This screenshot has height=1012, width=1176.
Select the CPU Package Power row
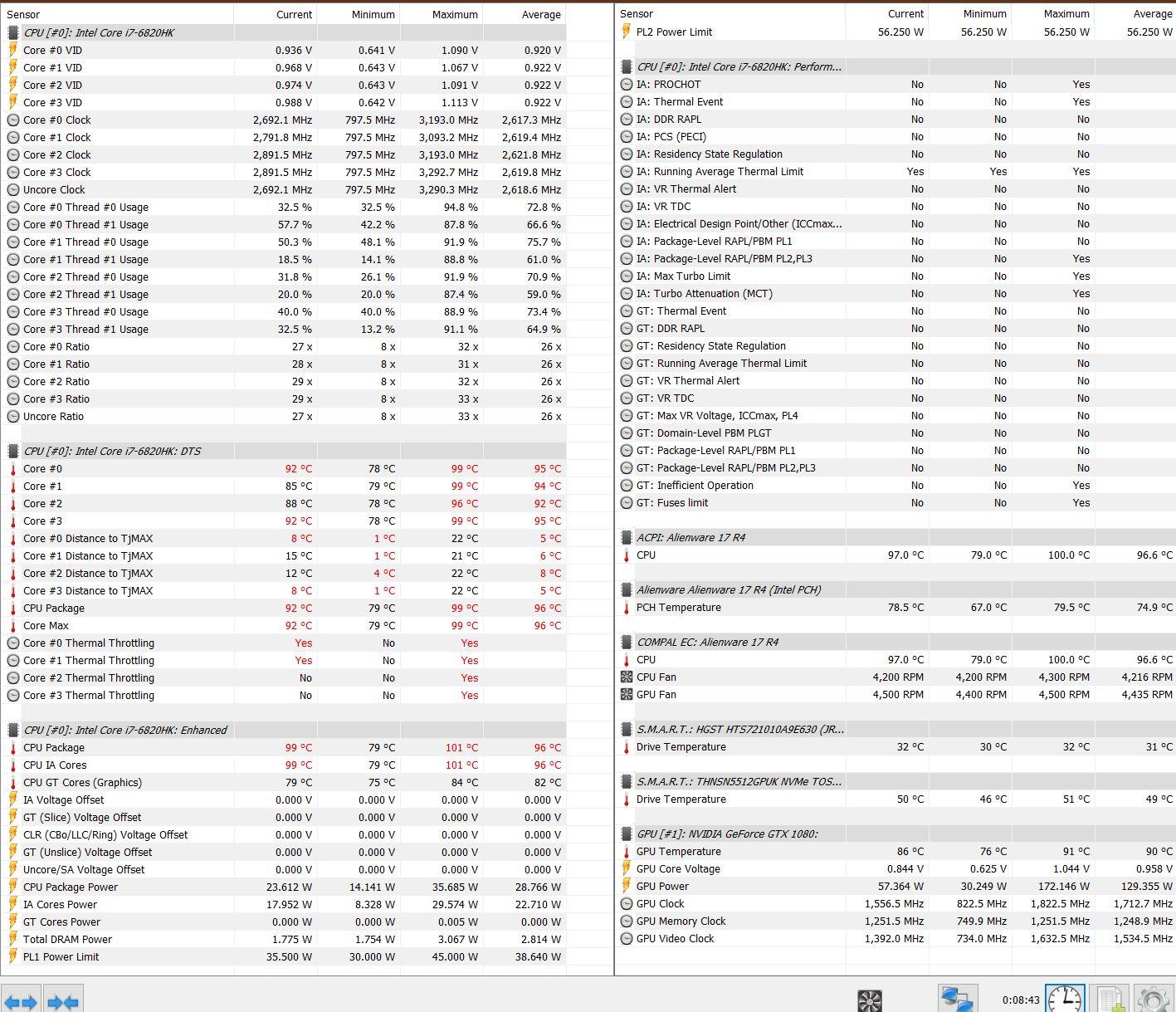pyautogui.click(x=71, y=887)
